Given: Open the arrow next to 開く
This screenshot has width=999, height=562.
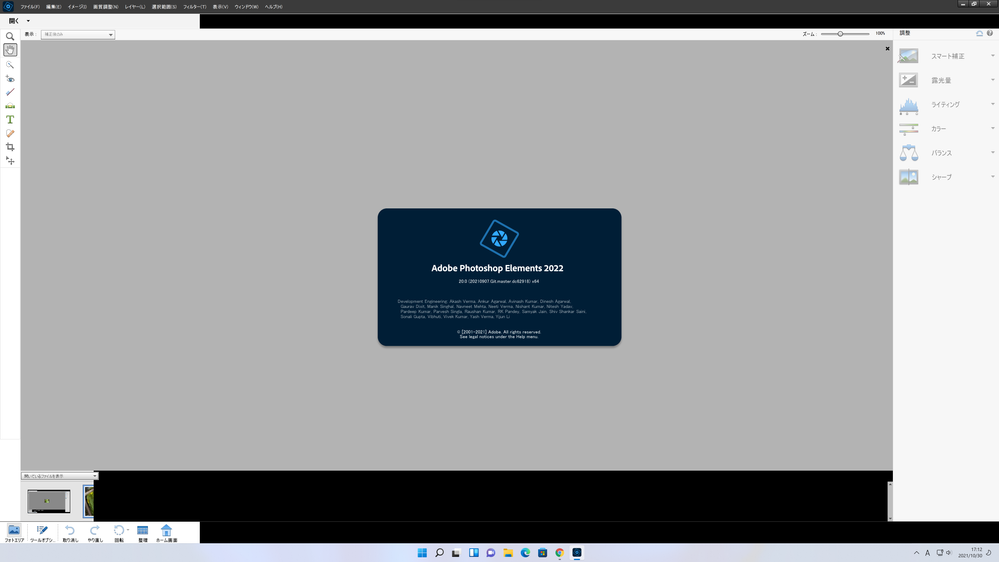Looking at the screenshot, I should point(28,21).
